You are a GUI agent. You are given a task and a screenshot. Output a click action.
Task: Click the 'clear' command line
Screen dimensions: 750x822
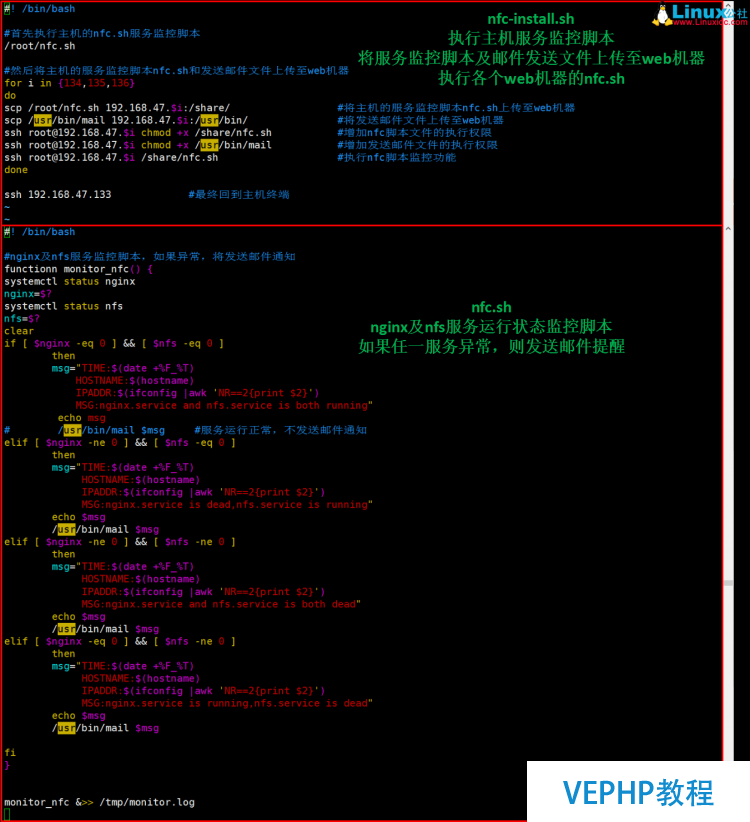19,331
